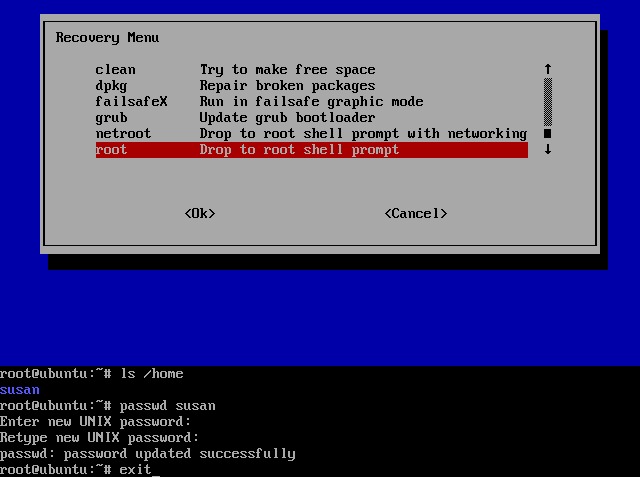Select the dpkg repair packages entry

[x=311, y=86]
